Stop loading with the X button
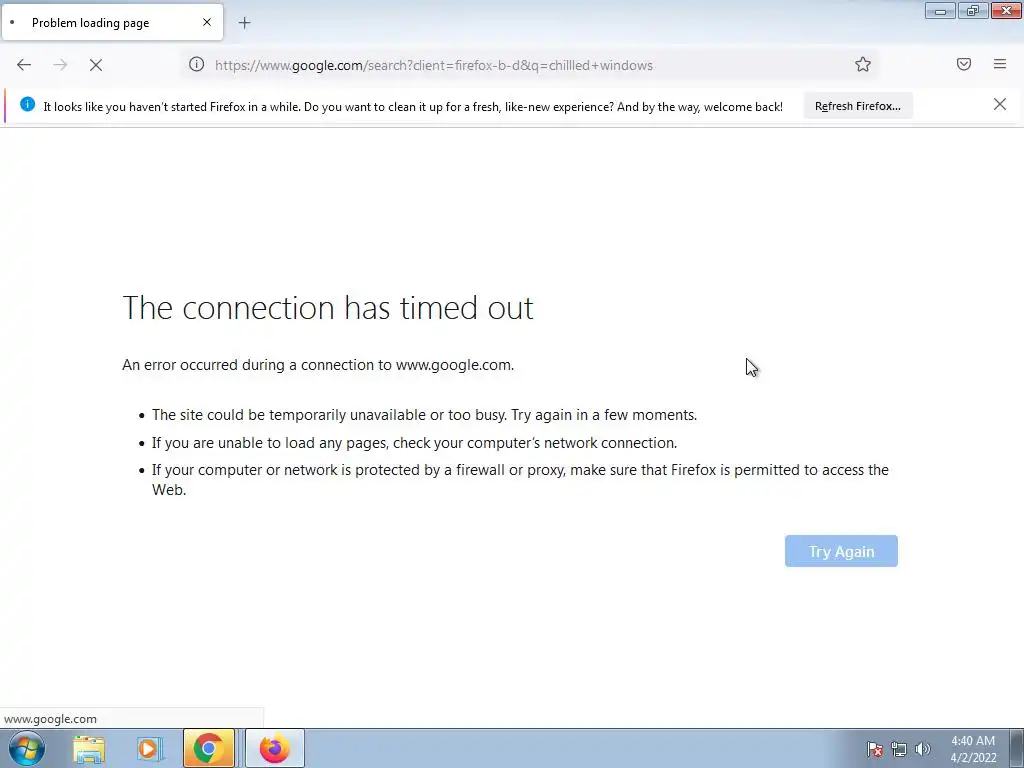1024x768 pixels. click(96, 65)
